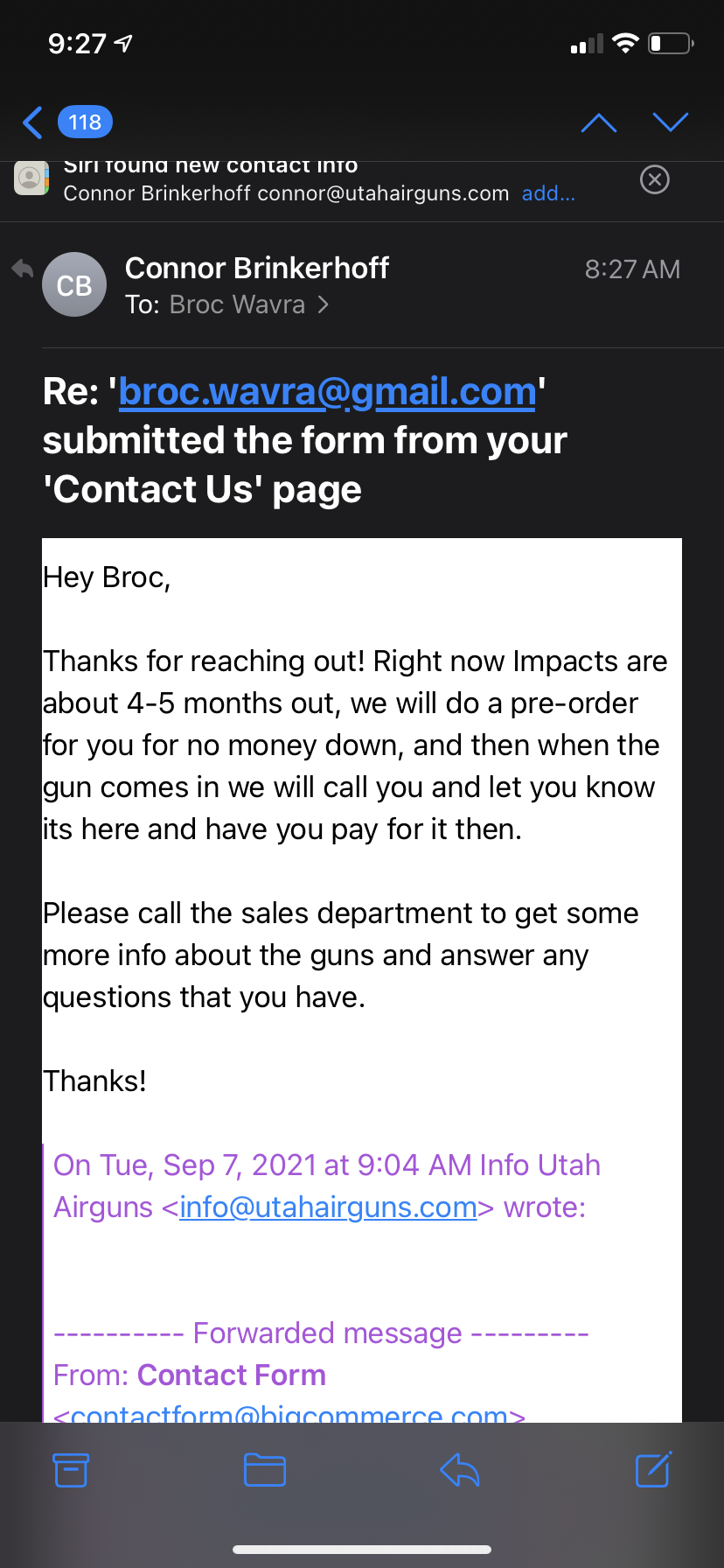The image size is (724, 1568).
Task: Go back to the inbox list
Action: pos(33,122)
